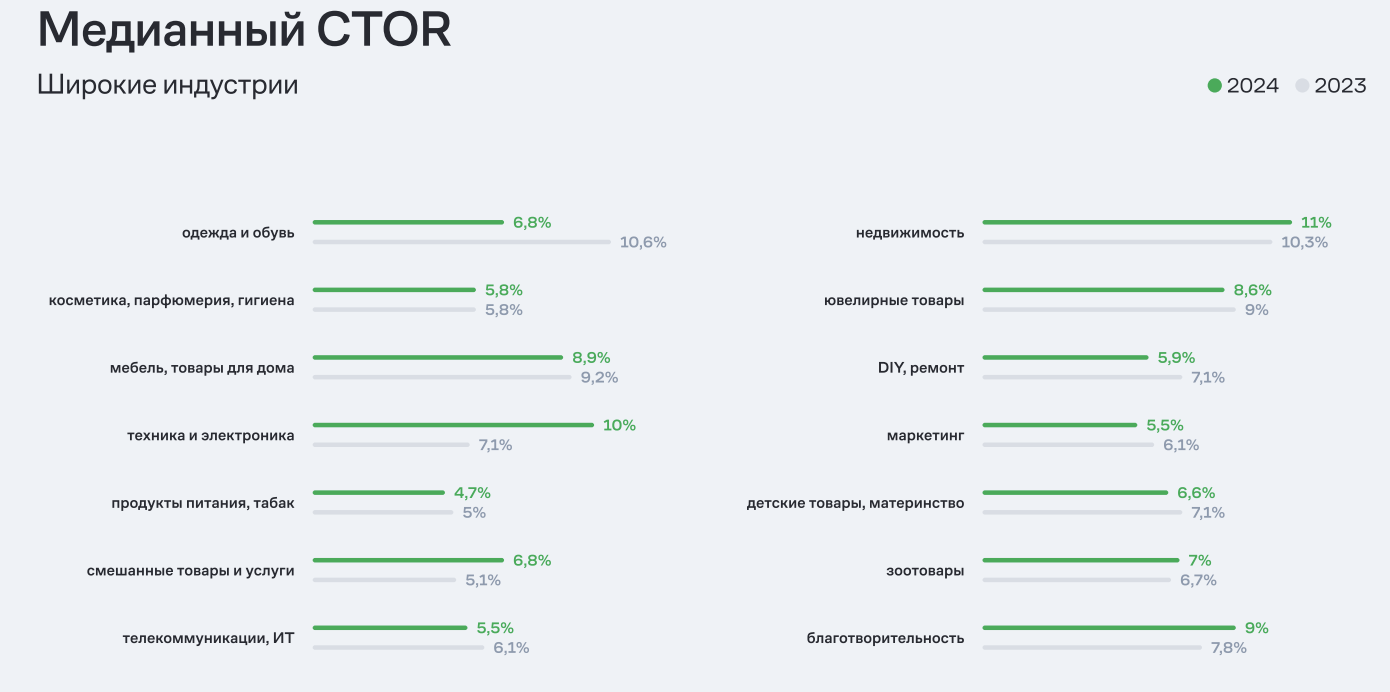Image resolution: width=1390 pixels, height=692 pixels.
Task: Click the gray 2023 legend dot
Action: 1302,86
